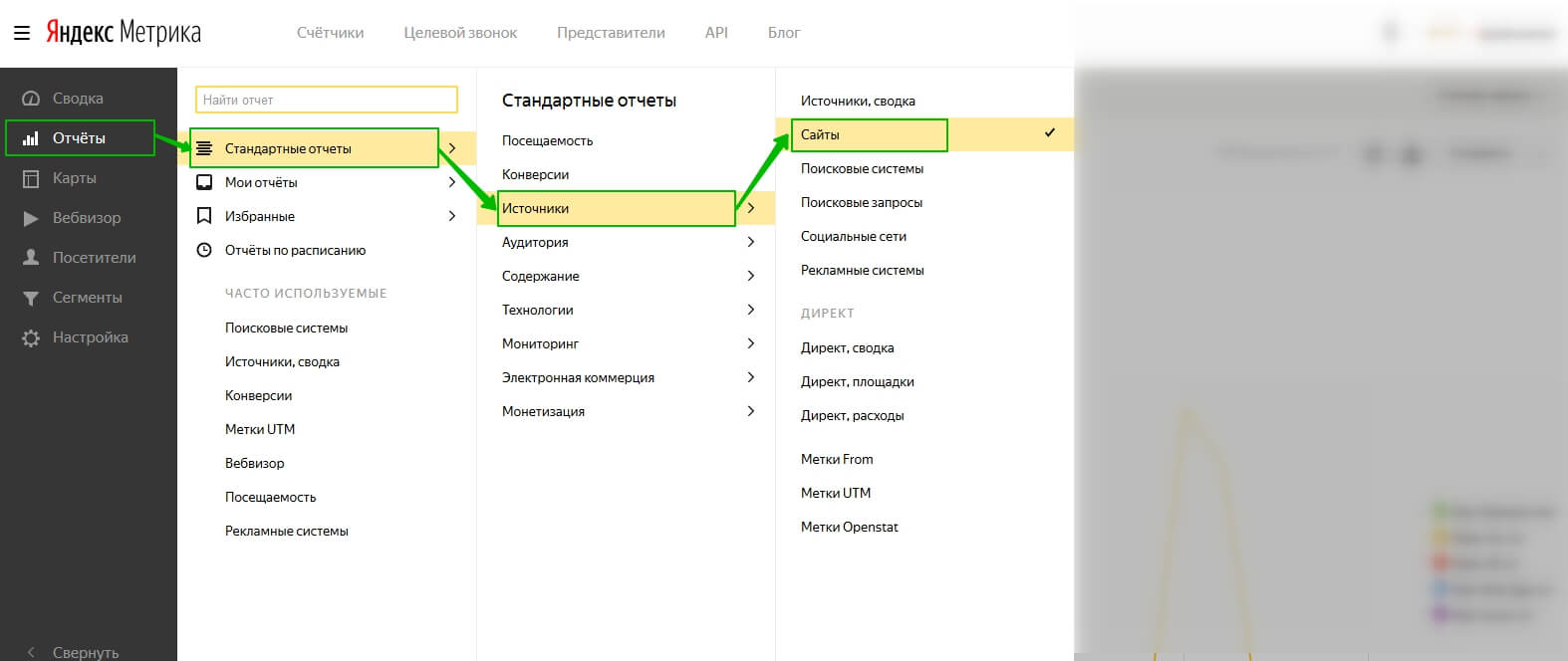1568x661 pixels.
Task: Expand the Содержание submenu chevron
Action: click(751, 276)
